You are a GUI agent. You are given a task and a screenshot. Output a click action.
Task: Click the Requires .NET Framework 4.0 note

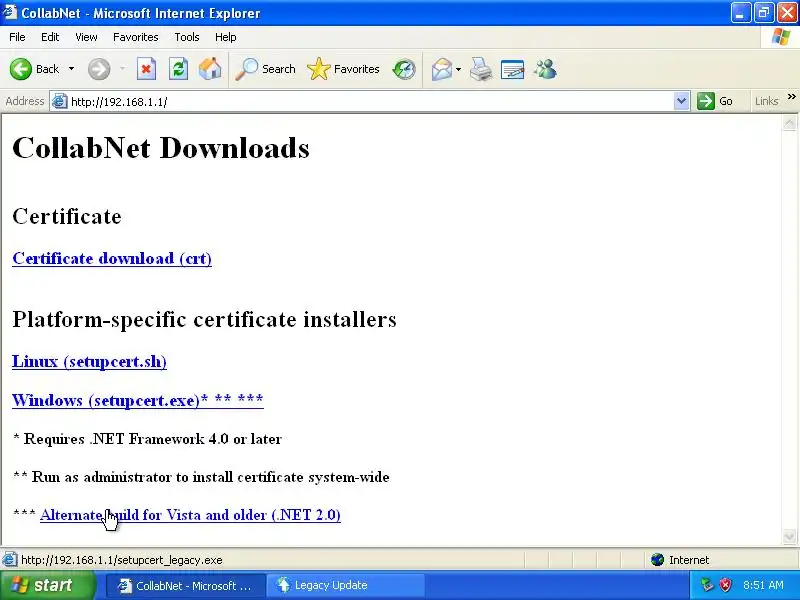point(147,439)
